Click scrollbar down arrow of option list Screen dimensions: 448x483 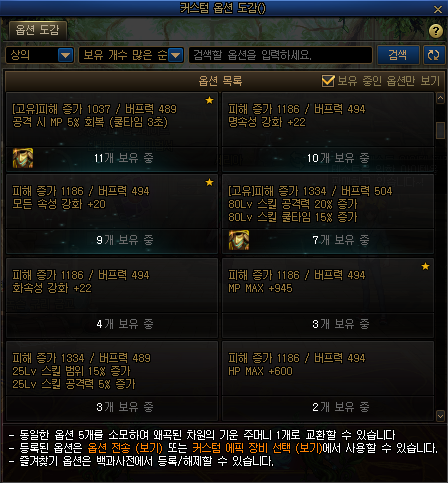click(x=440, y=416)
